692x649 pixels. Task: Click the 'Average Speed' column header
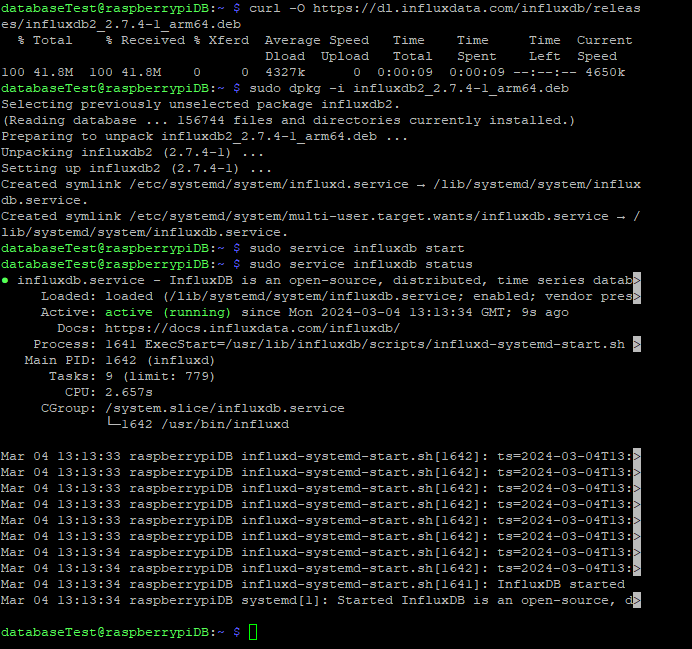[317, 40]
